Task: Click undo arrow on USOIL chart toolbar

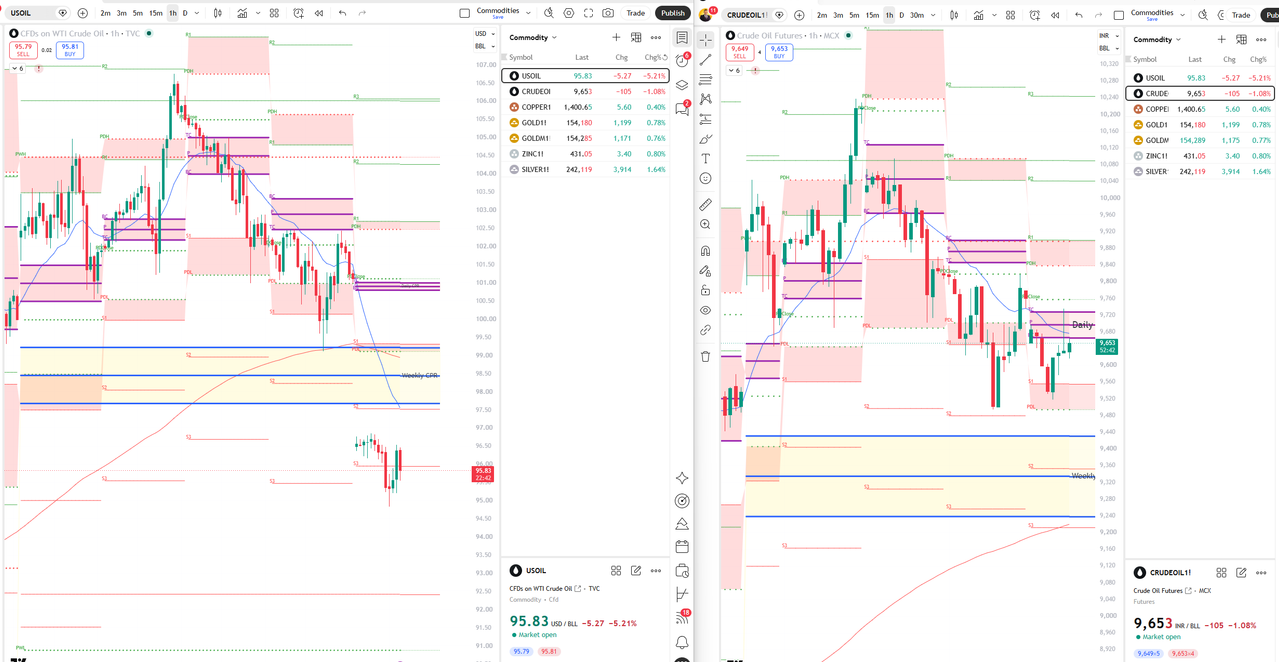Action: click(342, 13)
